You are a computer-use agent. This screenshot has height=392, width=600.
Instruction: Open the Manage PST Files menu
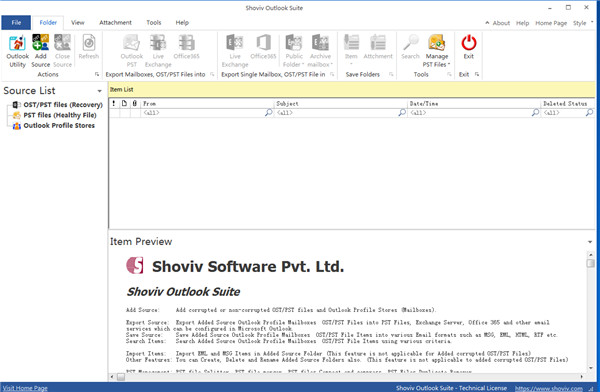pyautogui.click(x=437, y=50)
